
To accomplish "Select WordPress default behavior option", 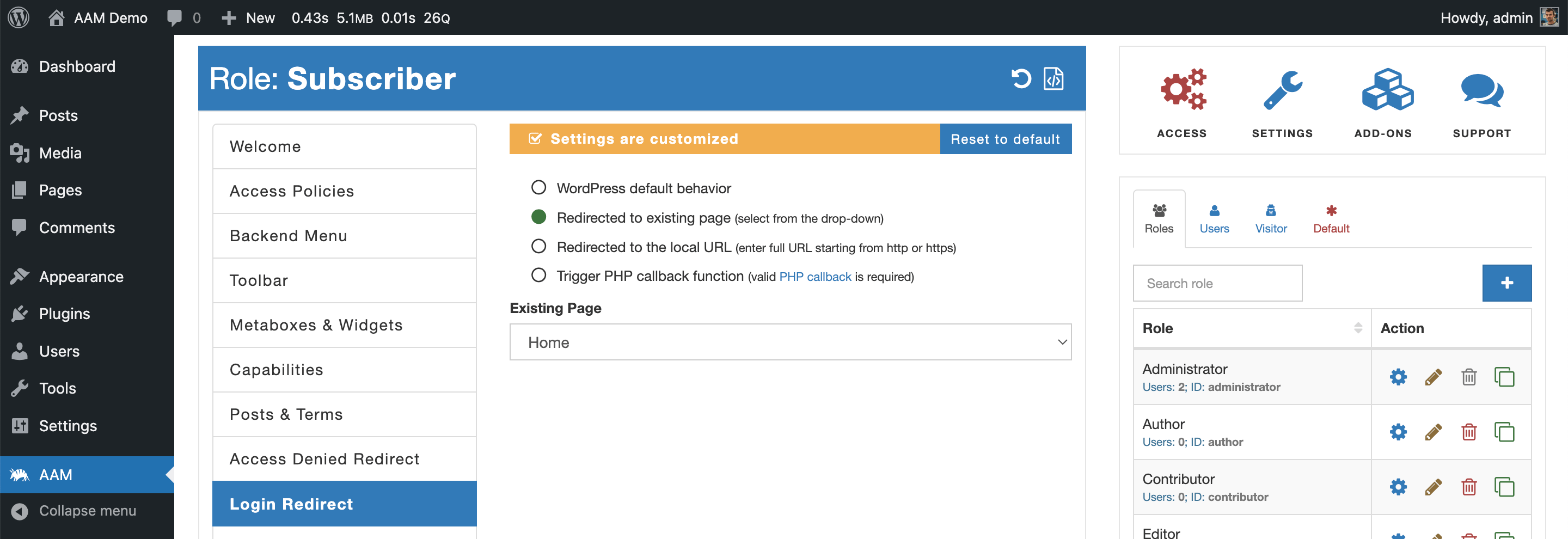I will click(x=538, y=187).
